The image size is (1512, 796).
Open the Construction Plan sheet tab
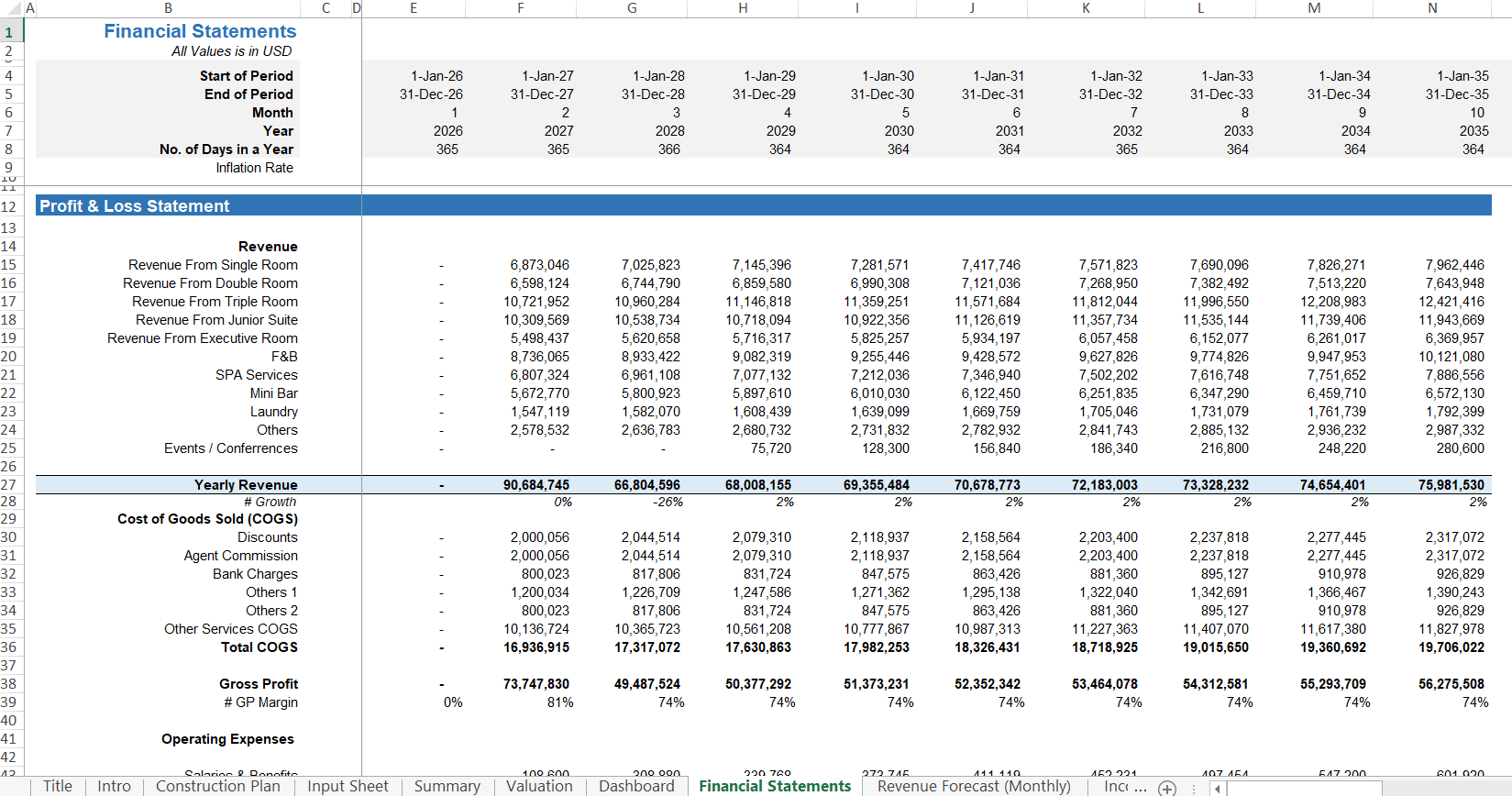coord(218,786)
